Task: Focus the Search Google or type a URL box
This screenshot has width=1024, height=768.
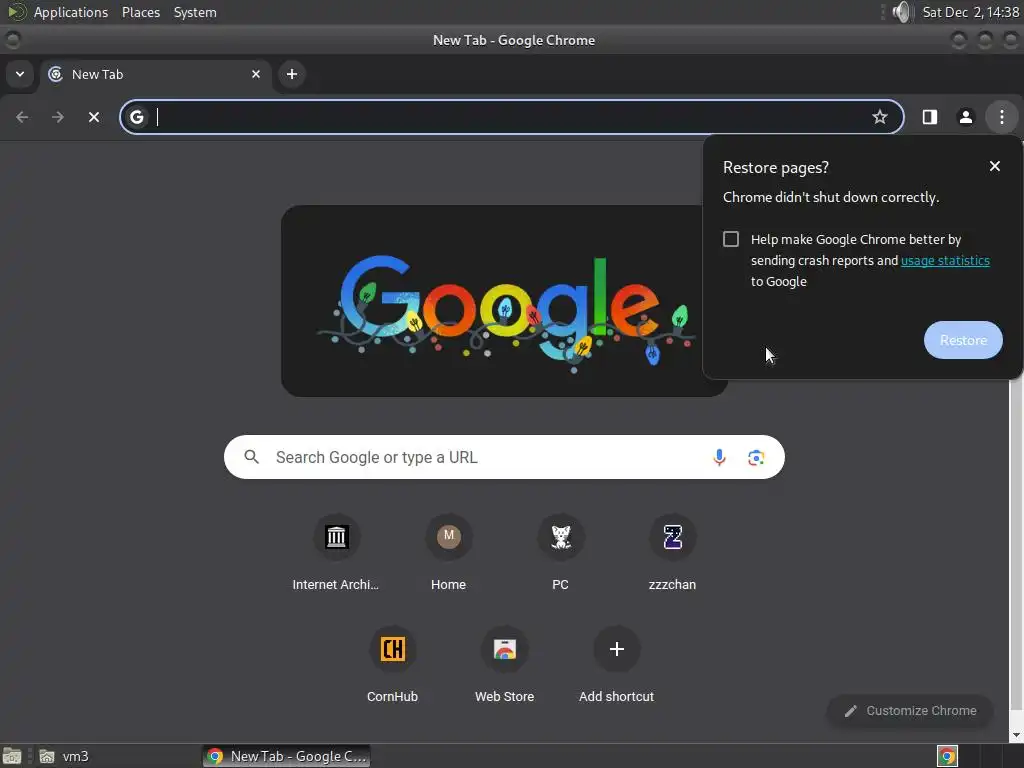Action: [x=504, y=457]
